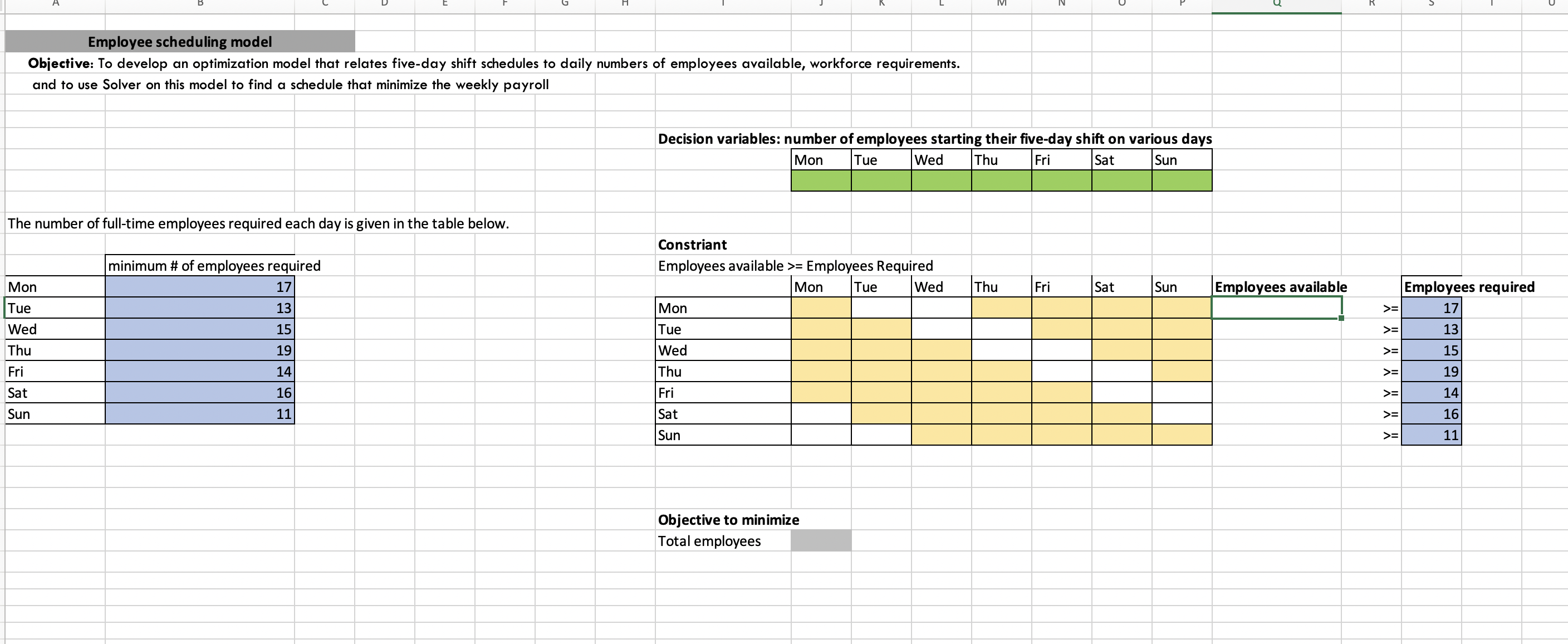1568x644 pixels.
Task: Select the Decision variables heading text
Action: [935, 139]
